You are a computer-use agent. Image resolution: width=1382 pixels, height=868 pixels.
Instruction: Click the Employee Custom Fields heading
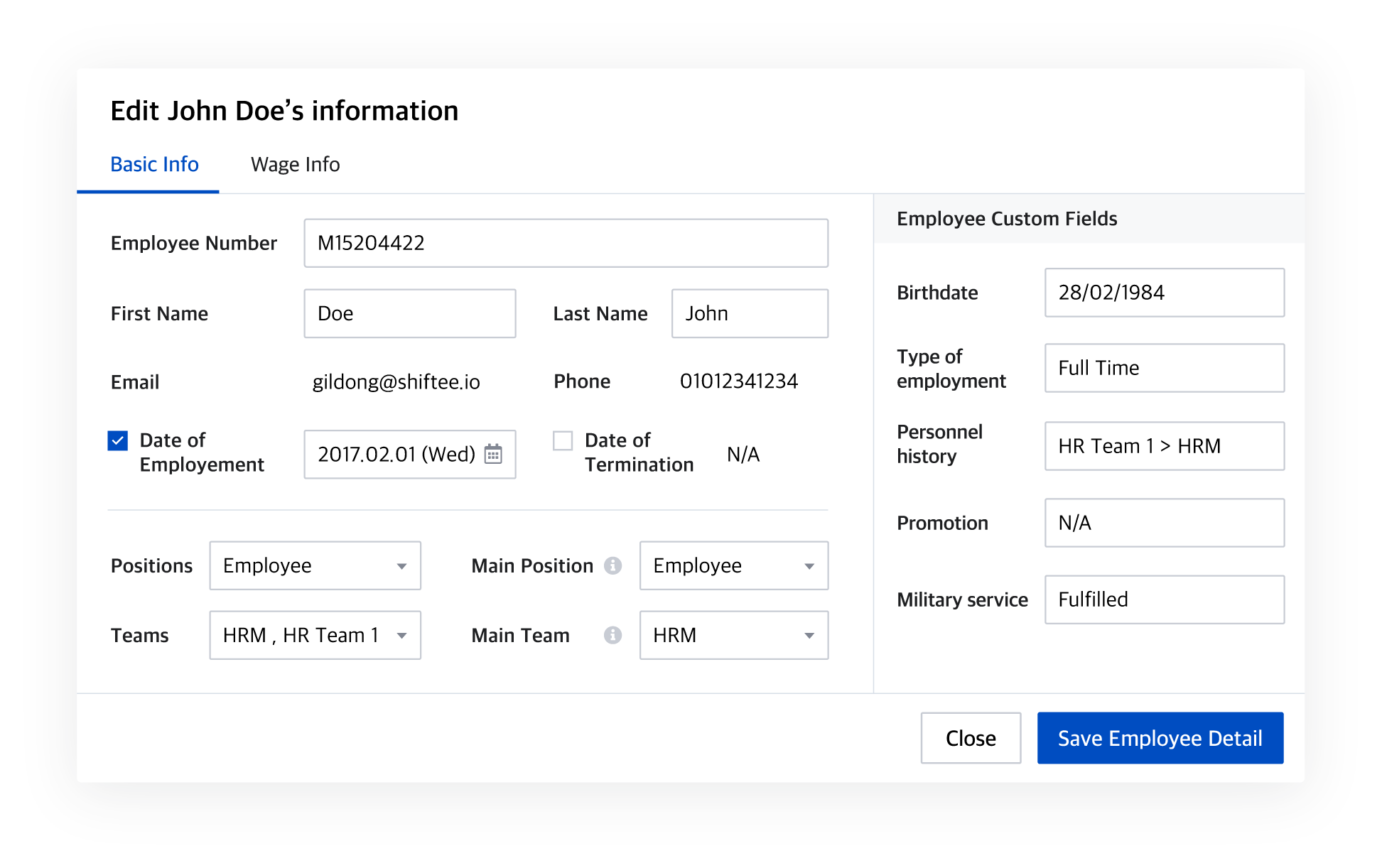click(1007, 219)
